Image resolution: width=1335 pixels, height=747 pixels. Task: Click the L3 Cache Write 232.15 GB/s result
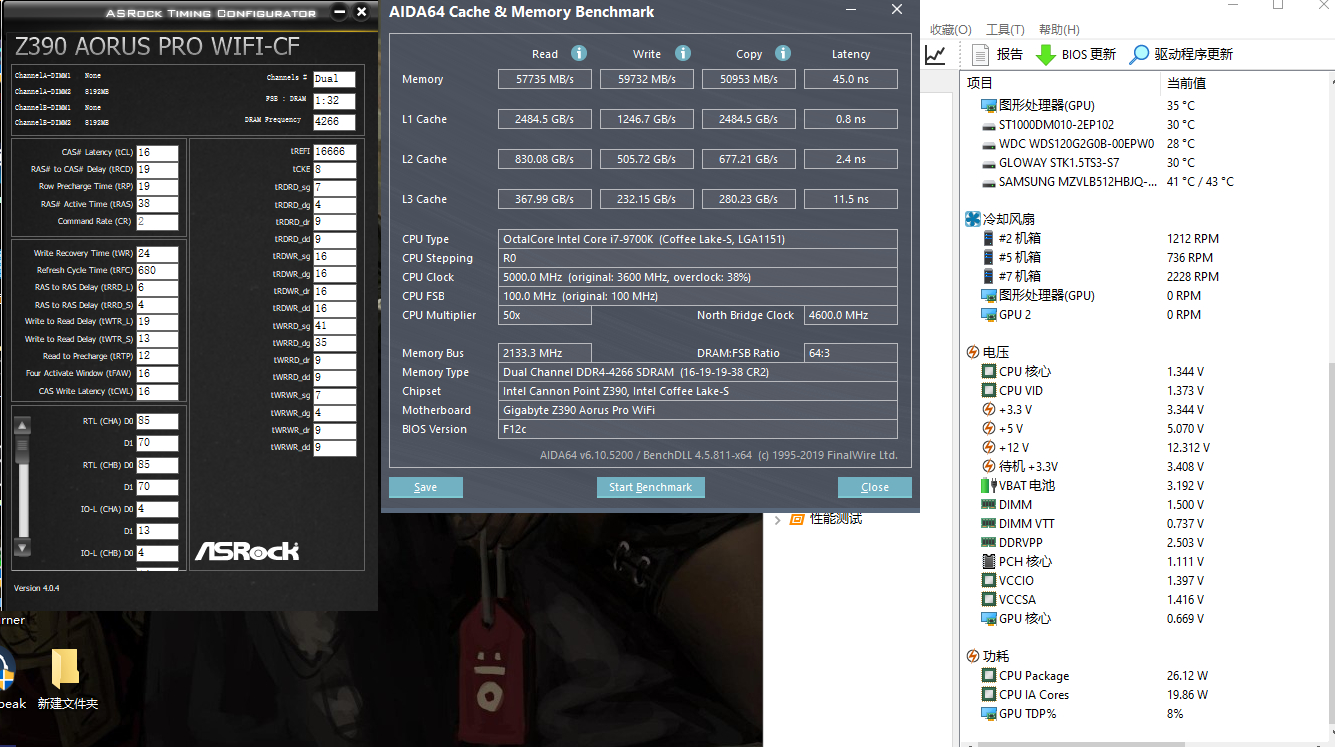pos(647,199)
